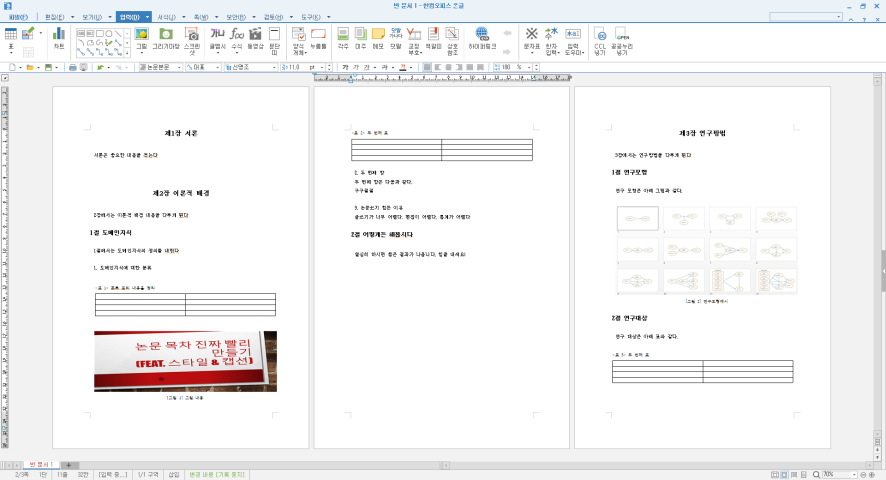The image size is (886, 480).
Task: Open 입력 도우미 input helper
Action: pyautogui.click(x=574, y=41)
